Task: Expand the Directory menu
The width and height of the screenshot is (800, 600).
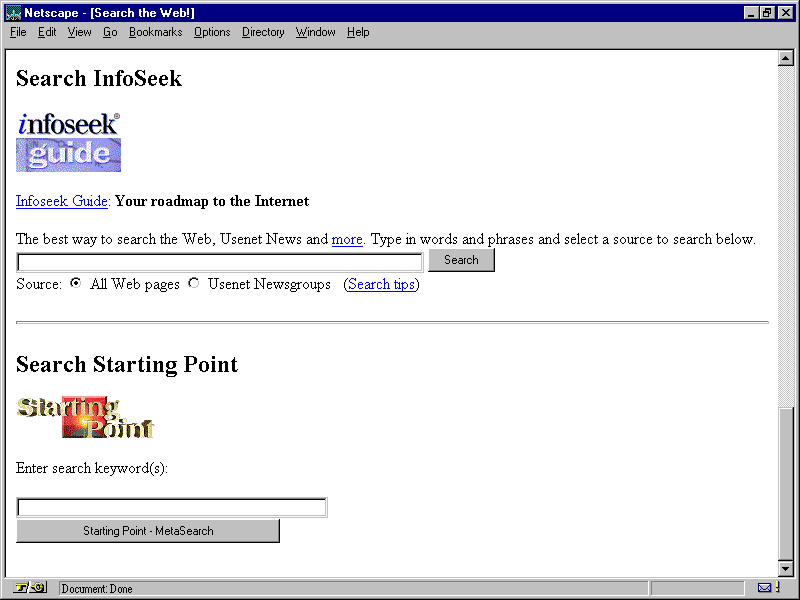Action: 263,32
